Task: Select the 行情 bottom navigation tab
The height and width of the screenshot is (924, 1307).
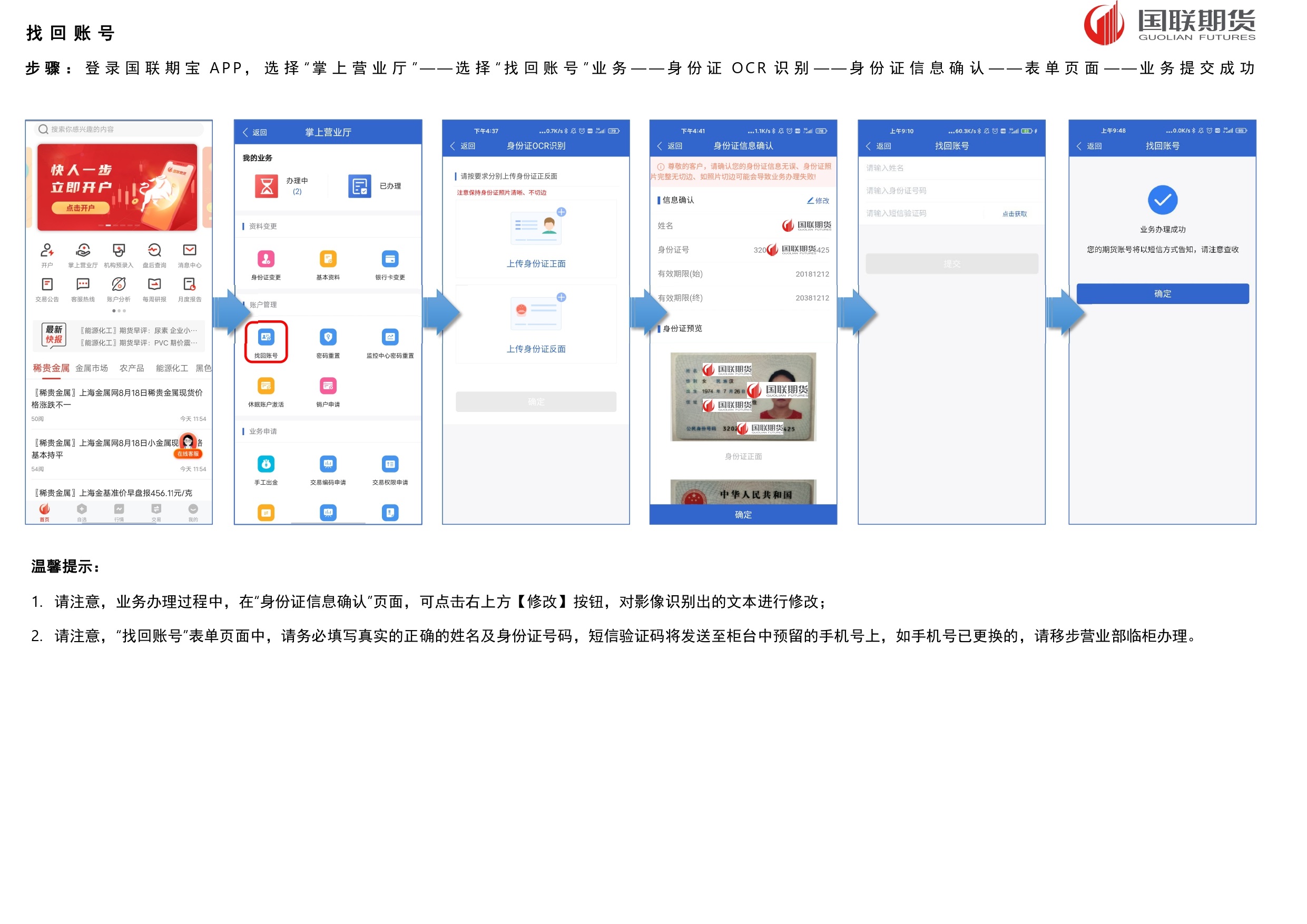Action: [119, 513]
